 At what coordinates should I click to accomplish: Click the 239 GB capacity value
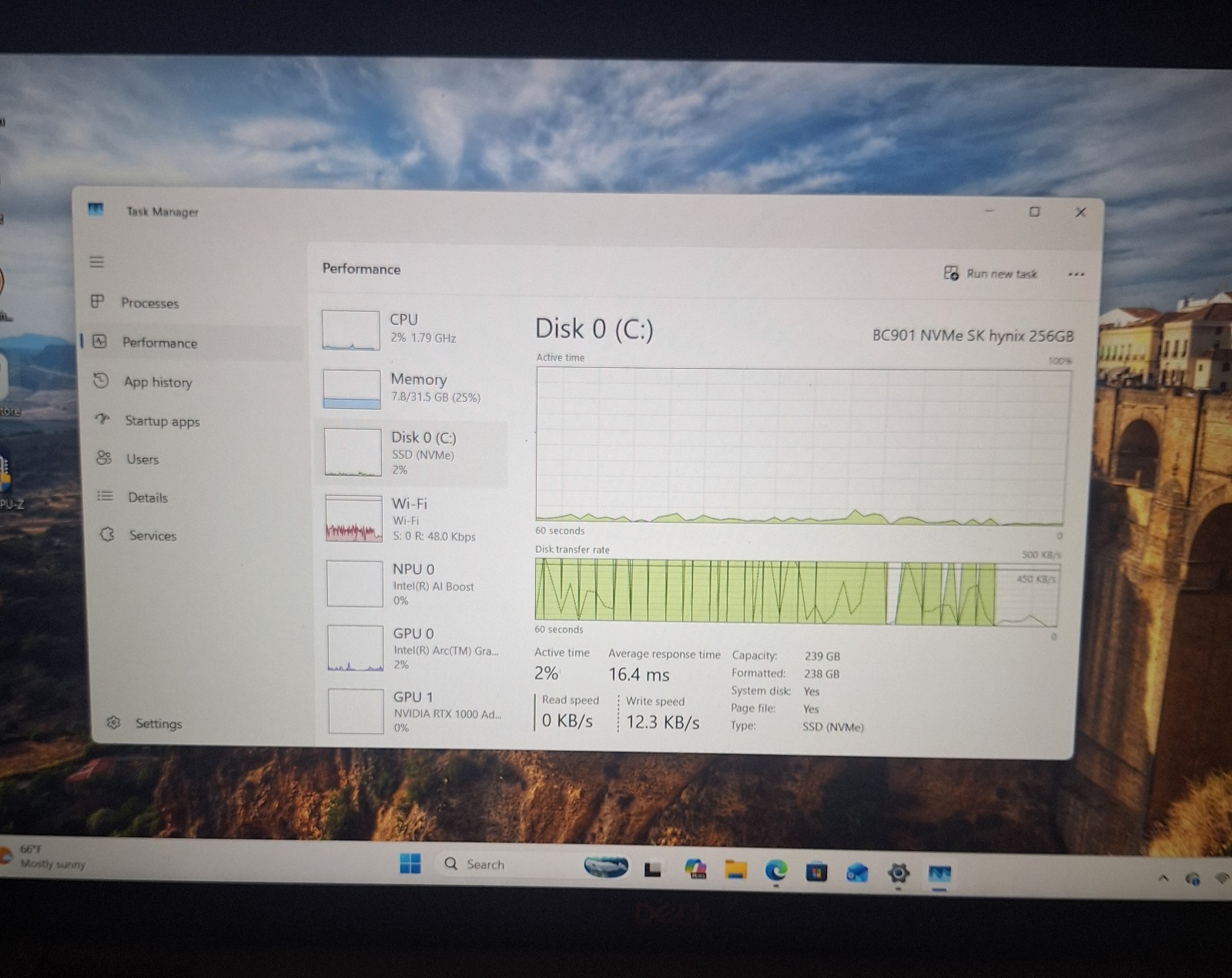(822, 656)
